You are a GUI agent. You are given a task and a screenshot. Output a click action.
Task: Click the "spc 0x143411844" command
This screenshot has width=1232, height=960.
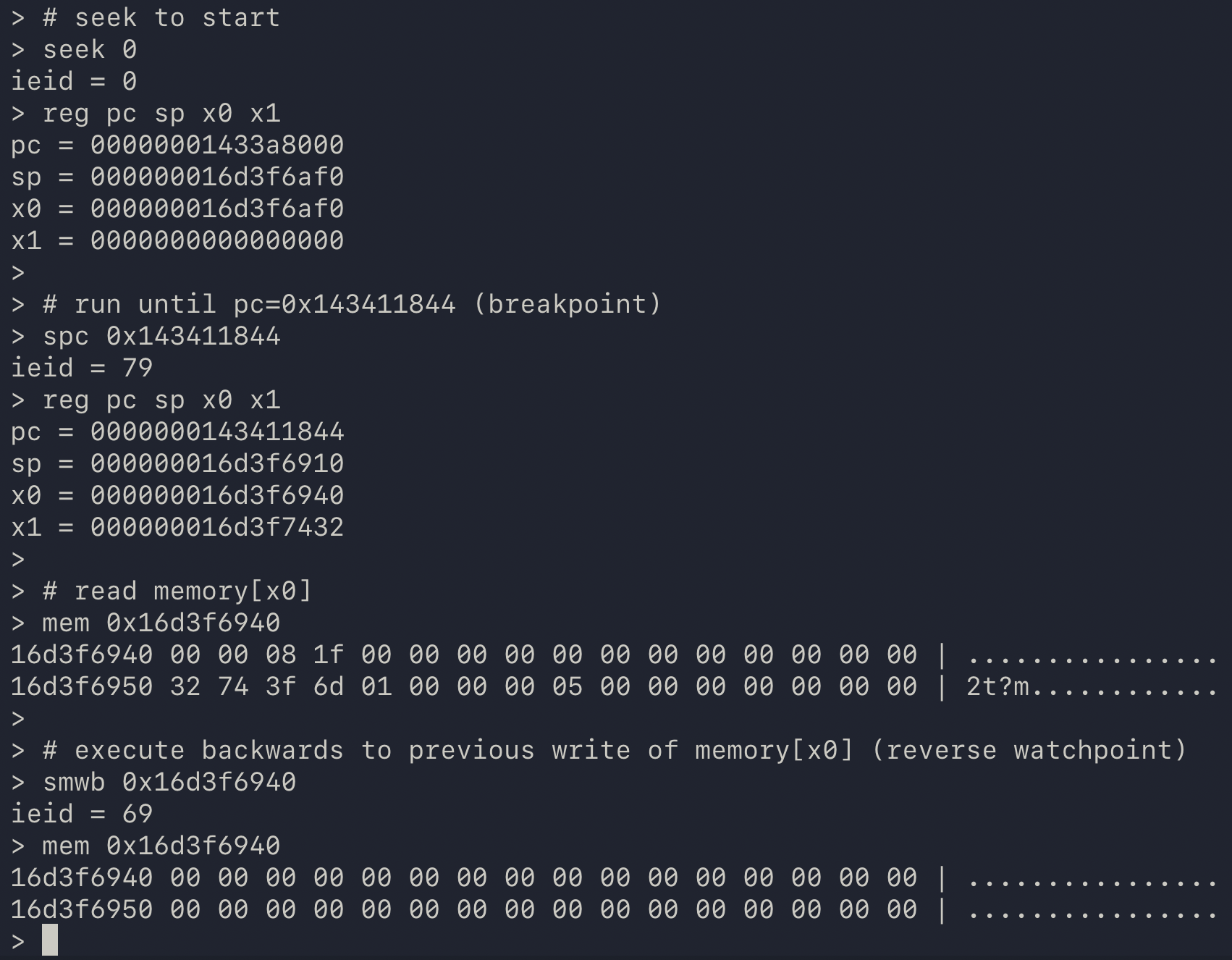(x=161, y=337)
